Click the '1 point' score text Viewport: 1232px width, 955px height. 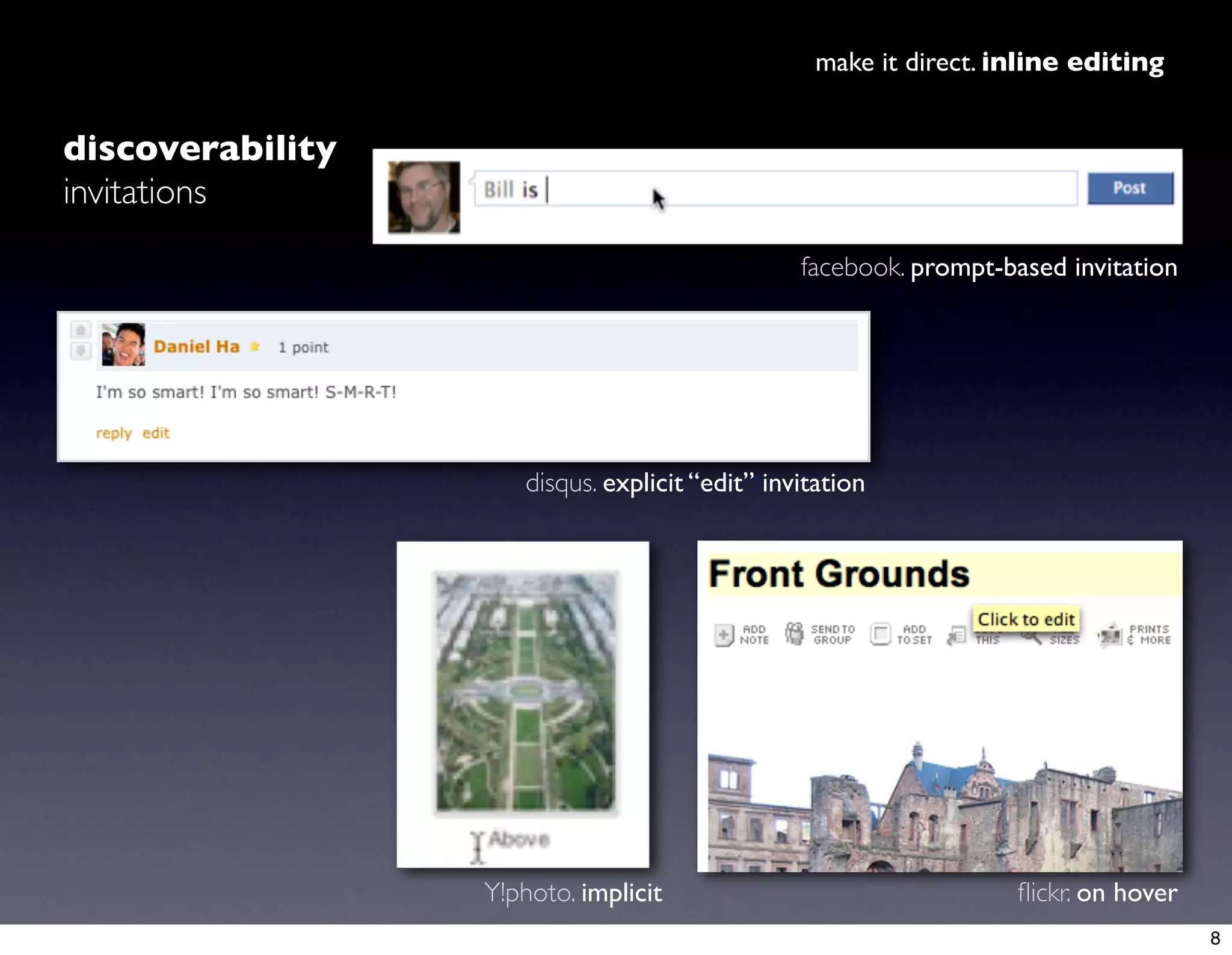[303, 347]
